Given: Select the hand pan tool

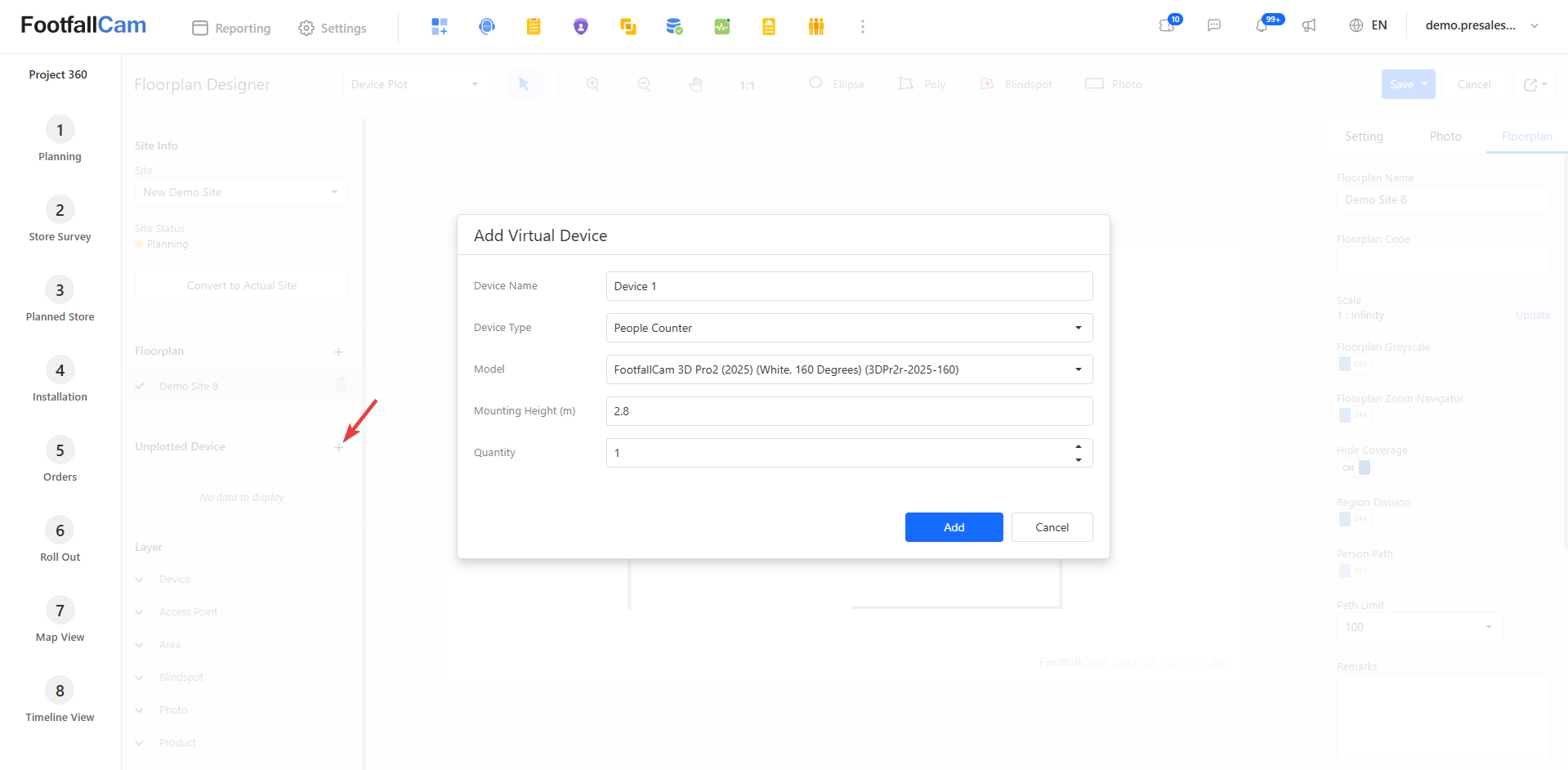Looking at the screenshot, I should 695,84.
